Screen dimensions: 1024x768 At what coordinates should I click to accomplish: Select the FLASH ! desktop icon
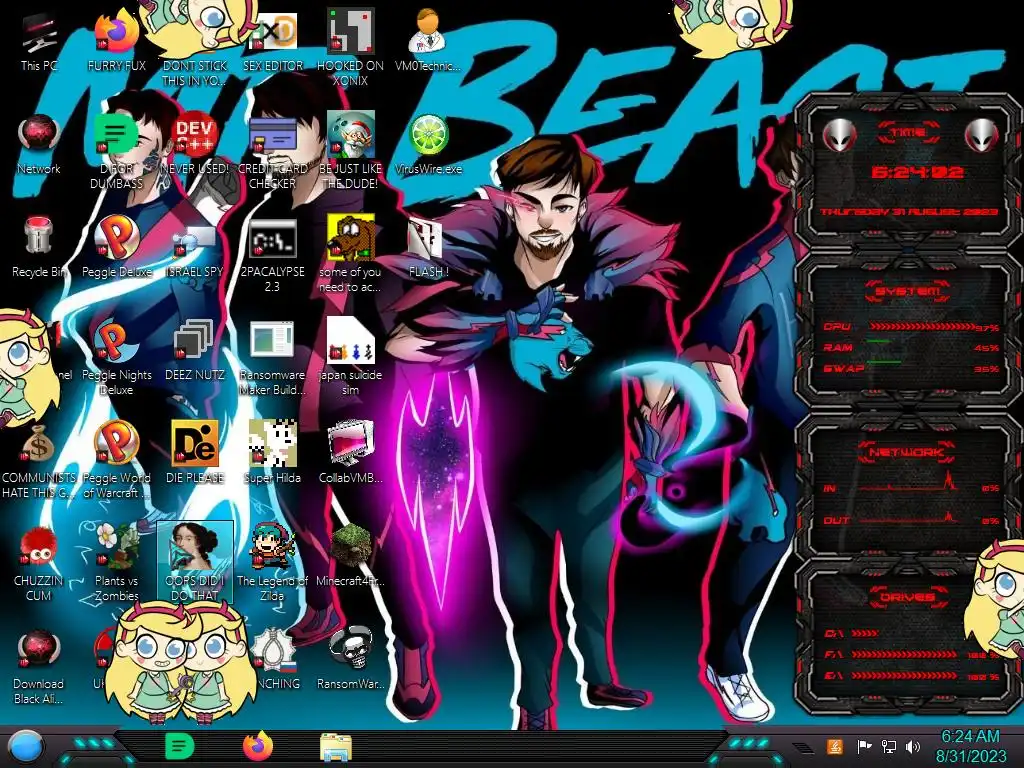[x=428, y=248]
